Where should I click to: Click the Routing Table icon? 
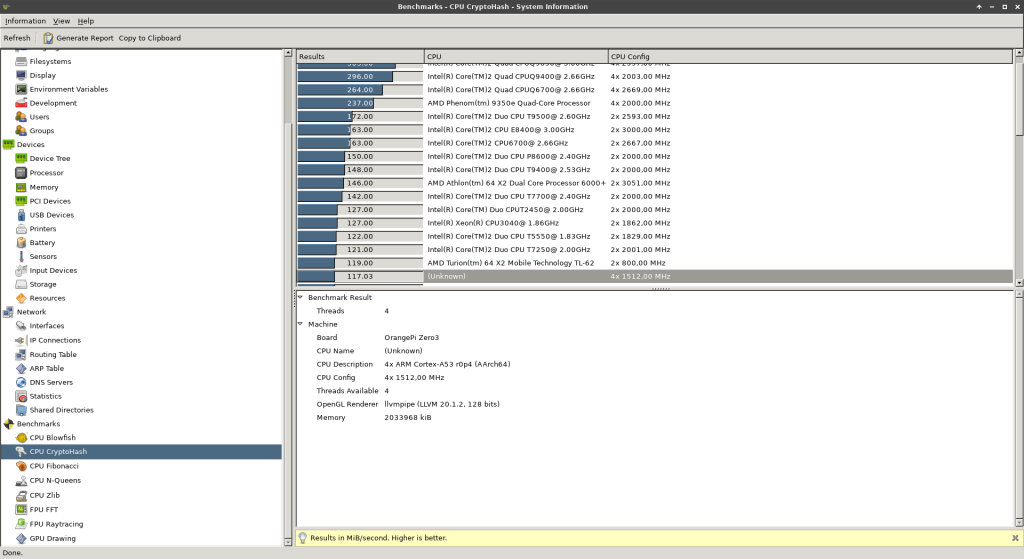22,354
